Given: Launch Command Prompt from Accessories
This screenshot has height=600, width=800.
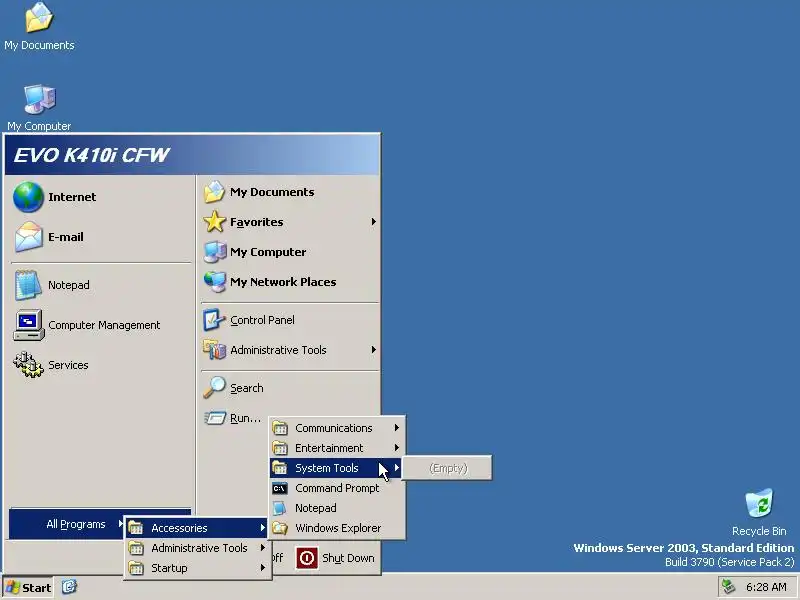Looking at the screenshot, I should pos(337,488).
